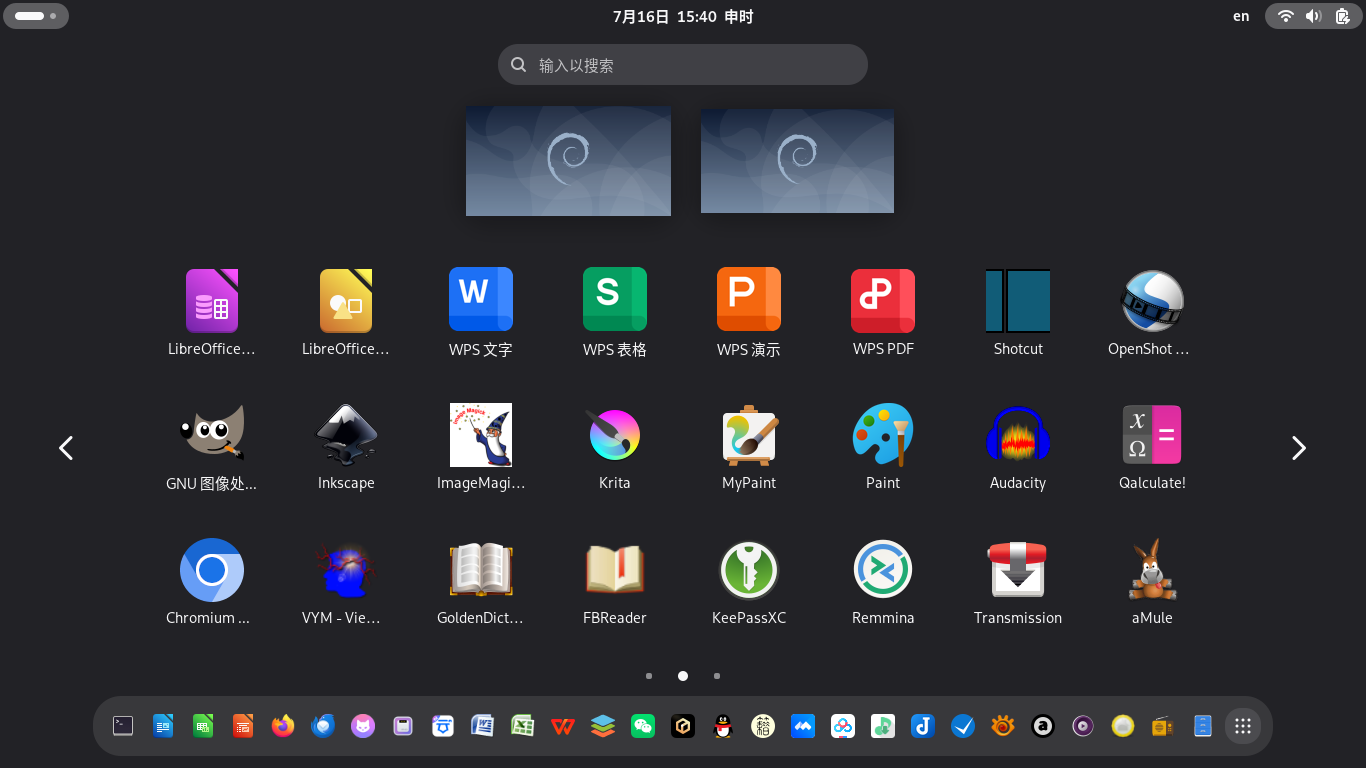Open KeePassXC password manager
The image size is (1366, 768).
point(749,570)
